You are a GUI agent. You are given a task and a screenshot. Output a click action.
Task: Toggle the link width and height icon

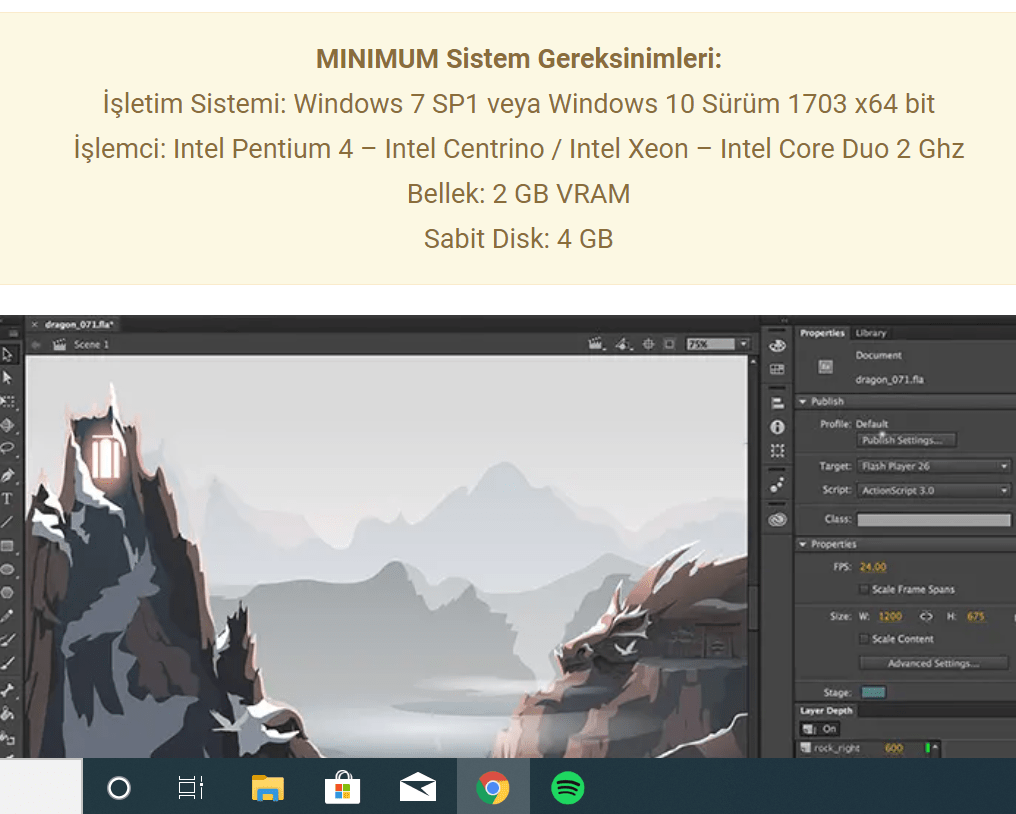point(927,616)
